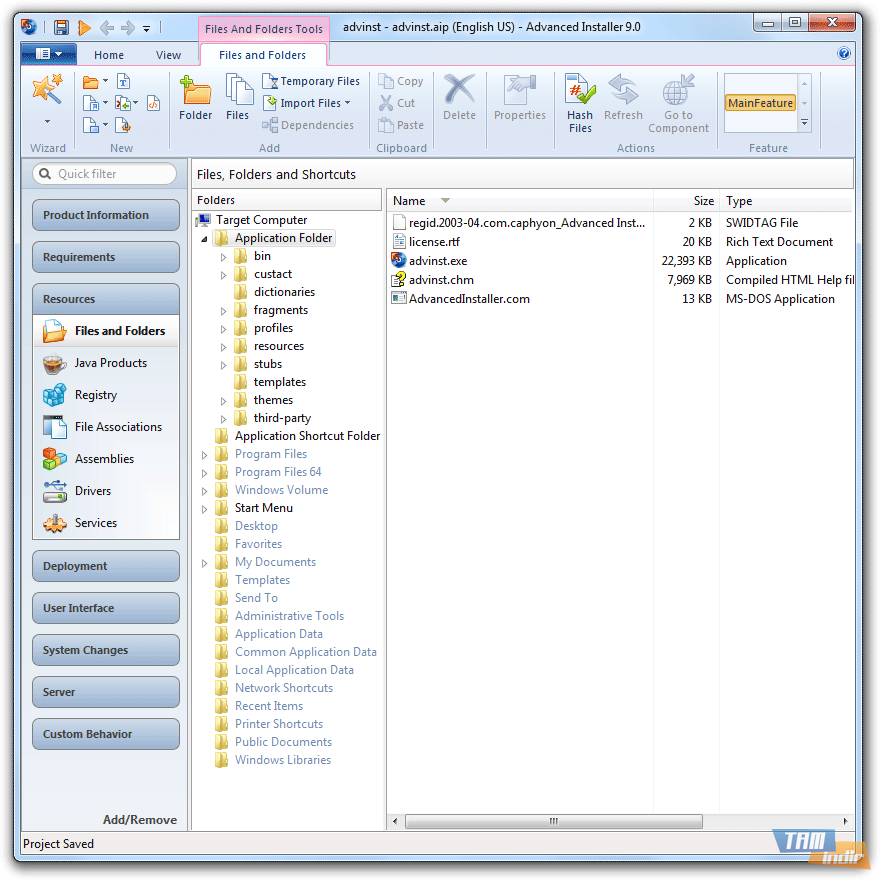881x881 pixels.
Task: Switch to the Home ribbon tab
Action: click(x=109, y=55)
